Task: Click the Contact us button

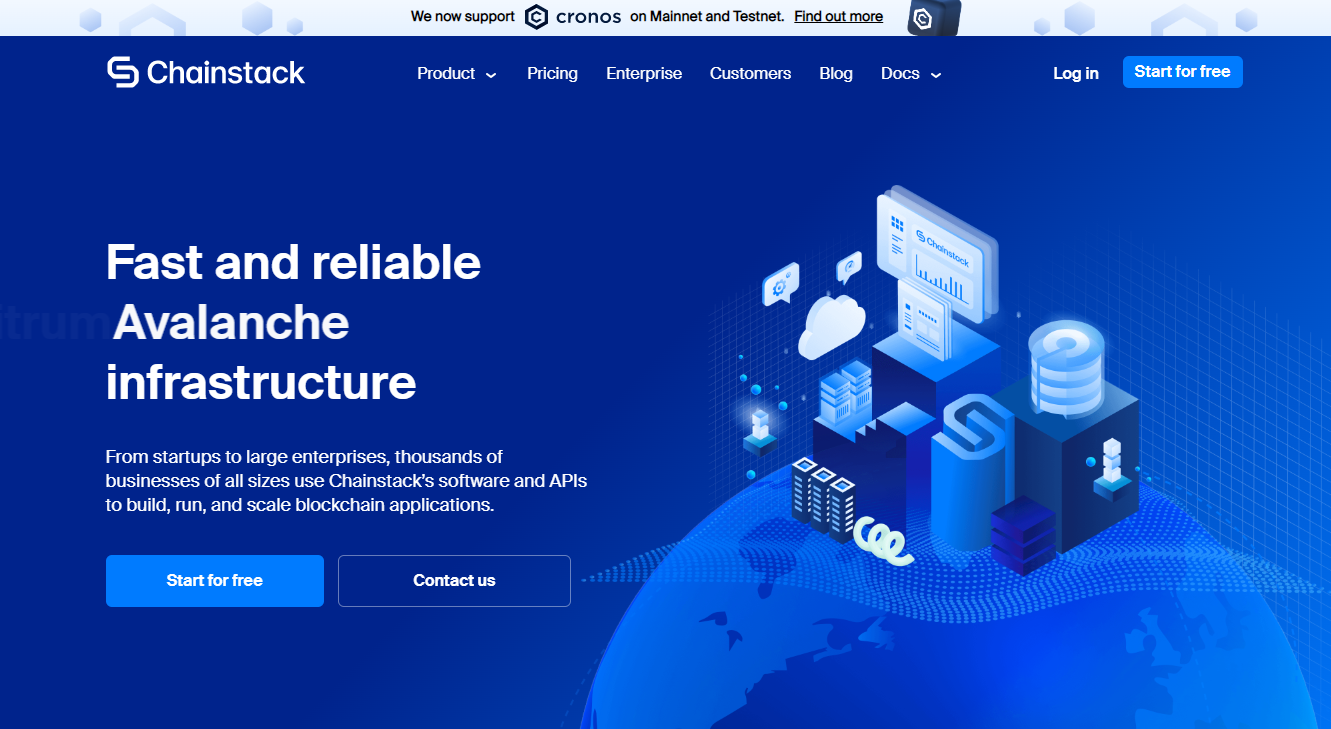Action: (454, 581)
